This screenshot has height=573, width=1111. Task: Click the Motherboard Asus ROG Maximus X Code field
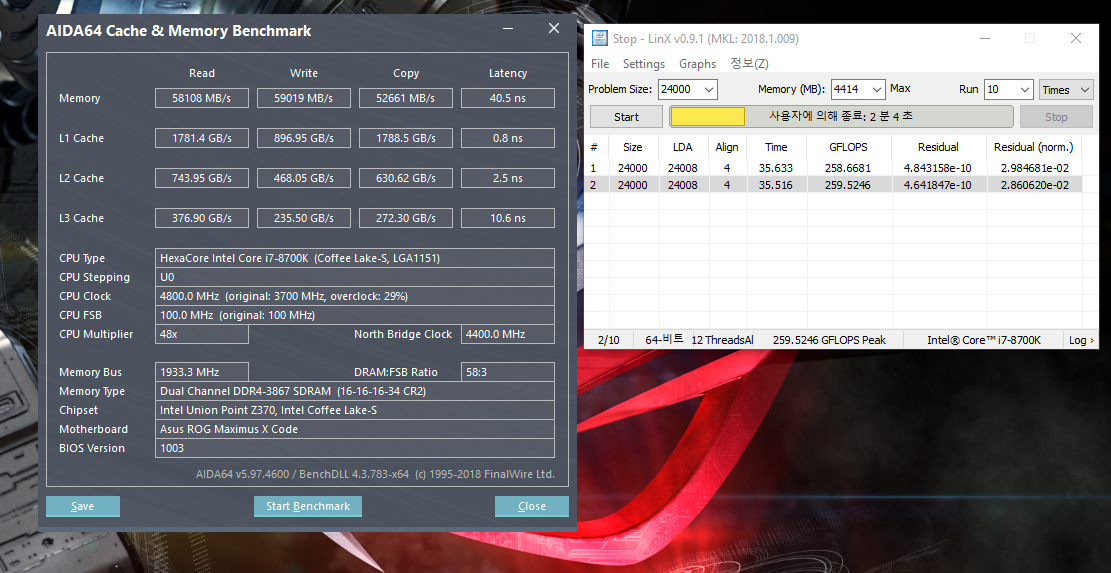coord(355,429)
